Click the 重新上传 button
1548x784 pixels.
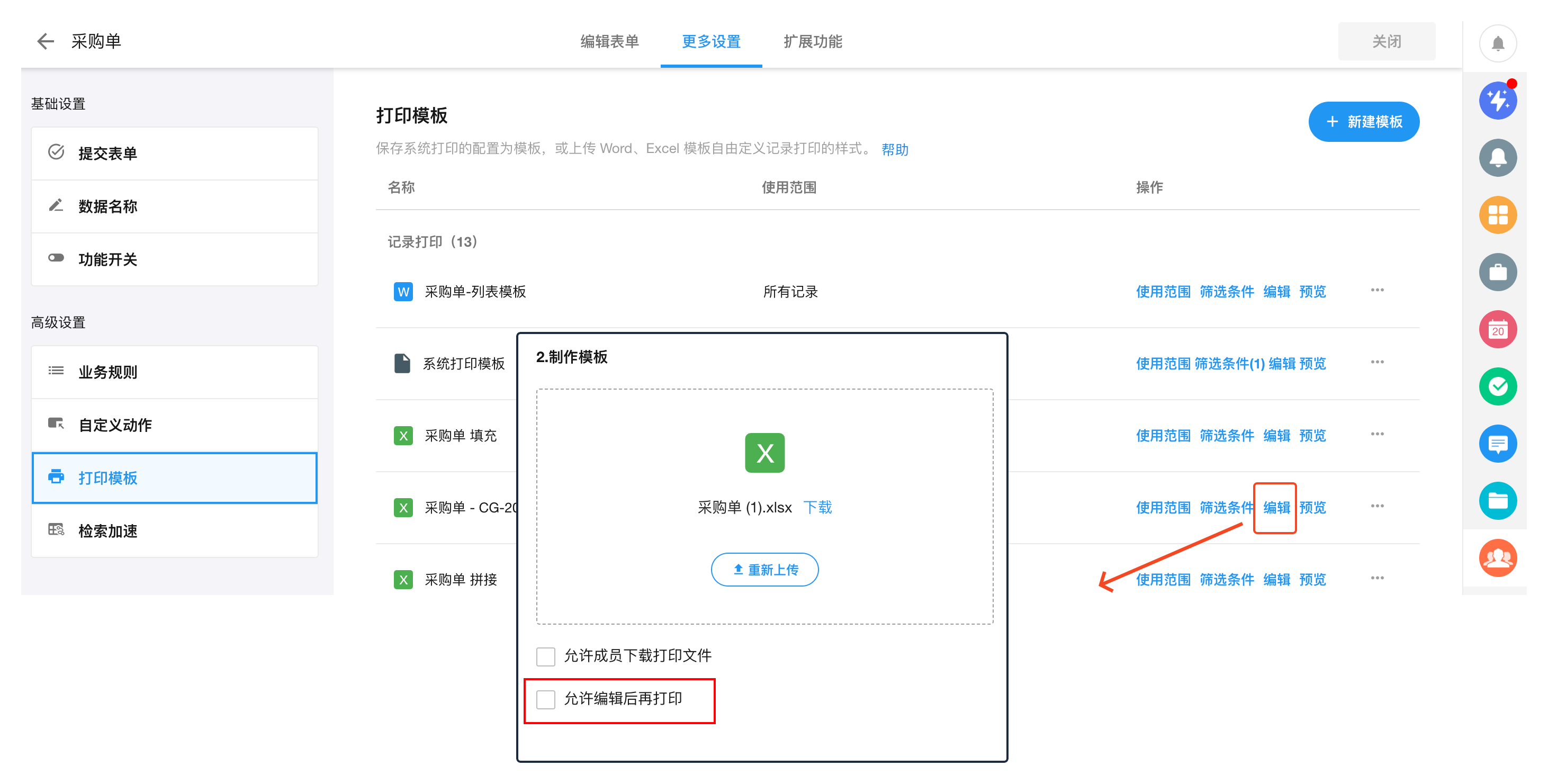click(x=764, y=570)
